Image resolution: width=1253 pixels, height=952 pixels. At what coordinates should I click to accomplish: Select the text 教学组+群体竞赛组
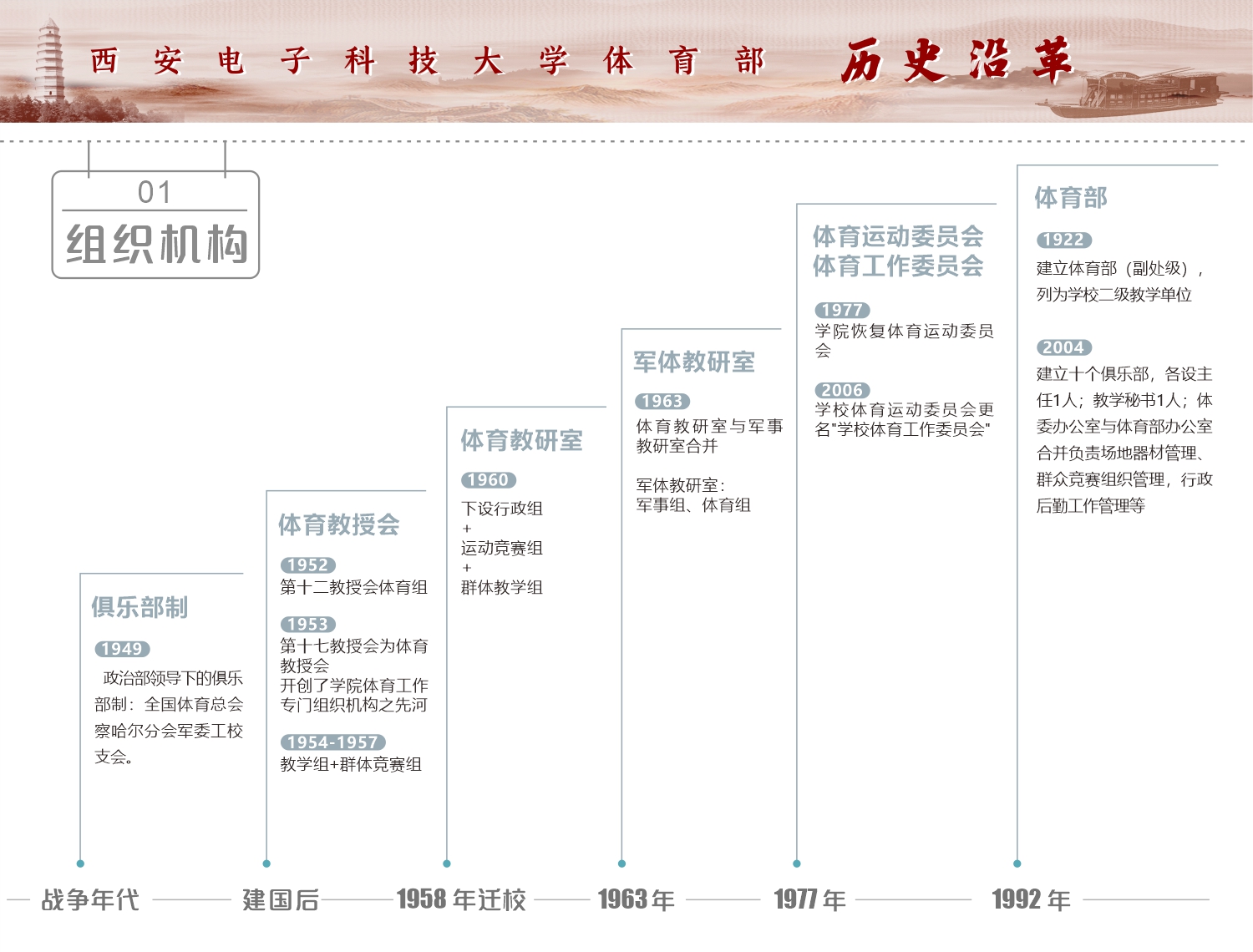pos(351,764)
